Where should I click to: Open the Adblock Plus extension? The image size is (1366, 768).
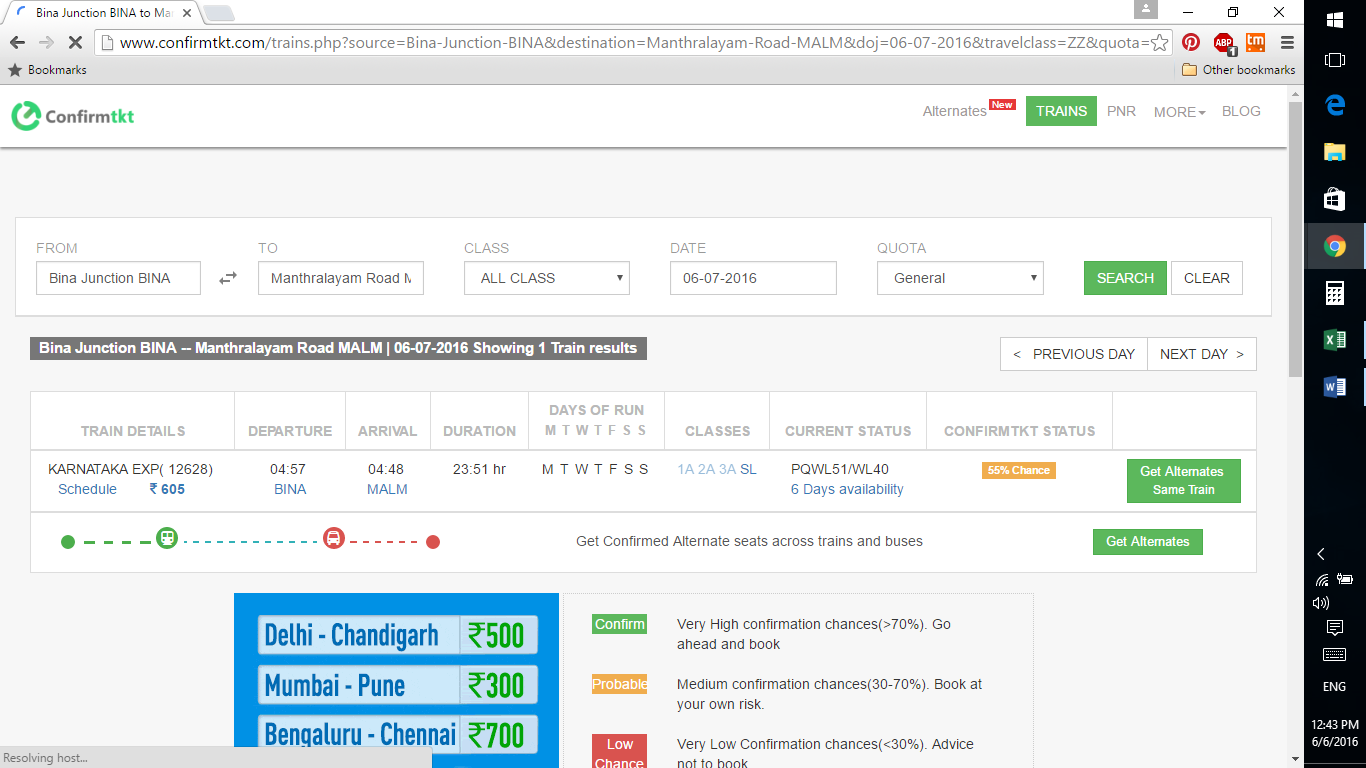pos(1221,43)
